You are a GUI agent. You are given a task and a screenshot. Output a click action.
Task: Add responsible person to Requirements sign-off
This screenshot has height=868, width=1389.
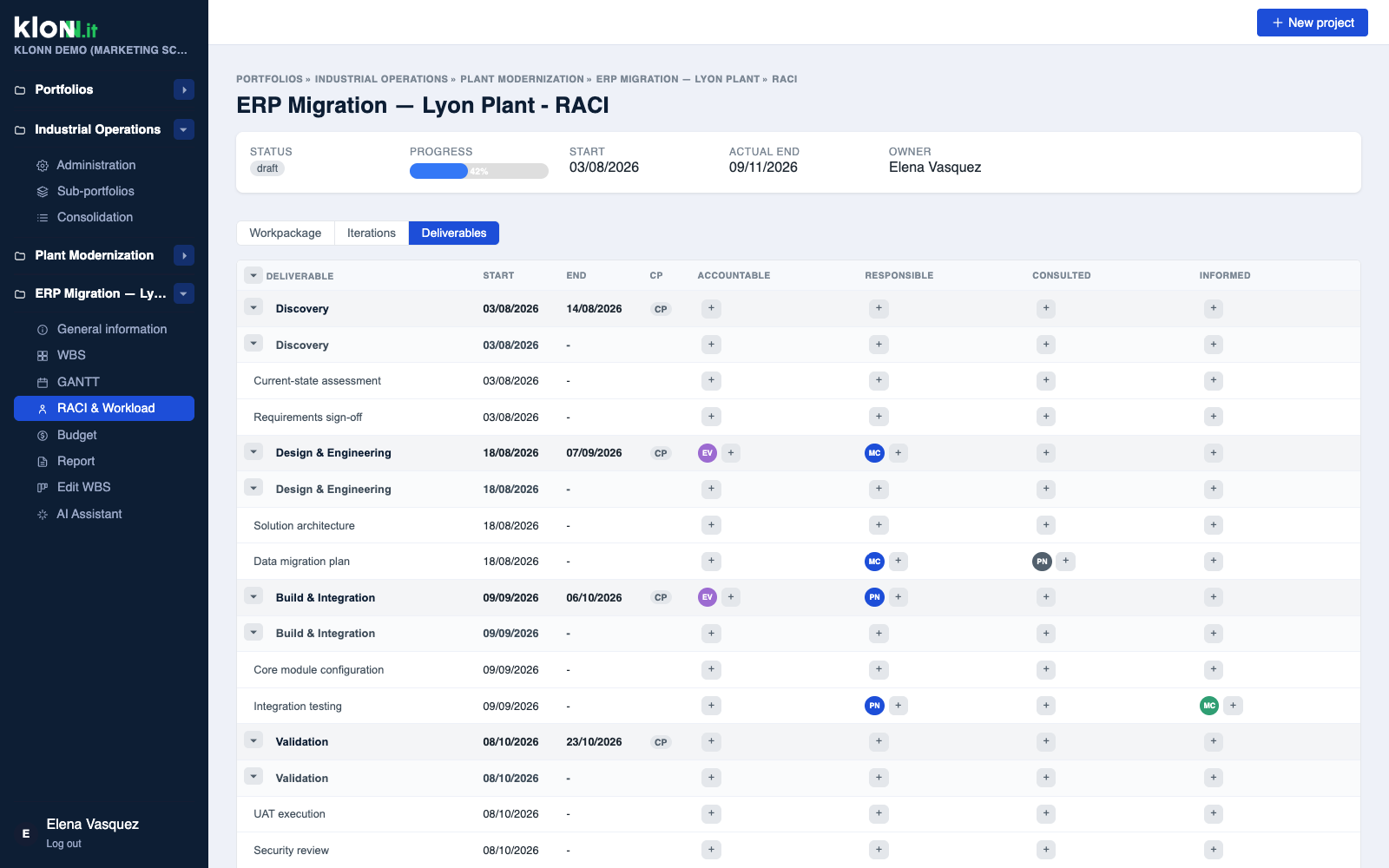click(x=879, y=417)
